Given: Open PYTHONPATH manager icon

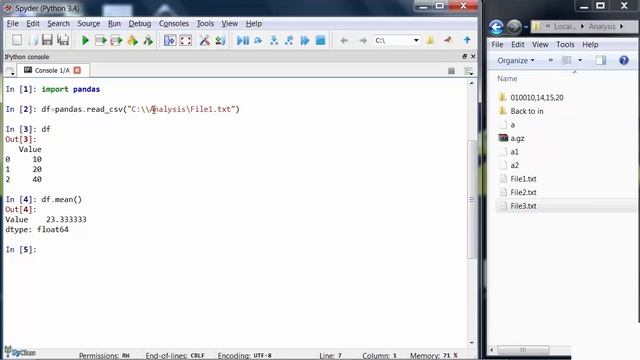Looking at the screenshot, I should pos(220,40).
